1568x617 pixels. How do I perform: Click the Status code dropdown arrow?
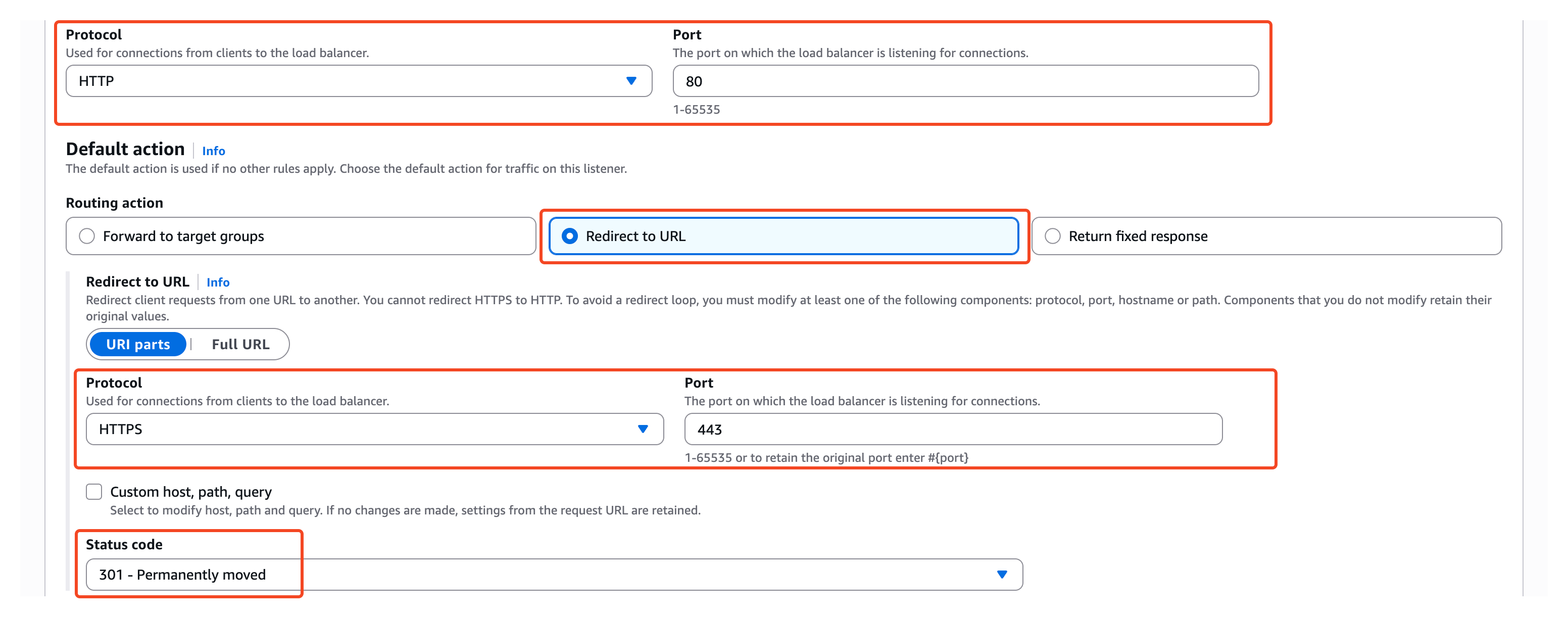pyautogui.click(x=1001, y=575)
